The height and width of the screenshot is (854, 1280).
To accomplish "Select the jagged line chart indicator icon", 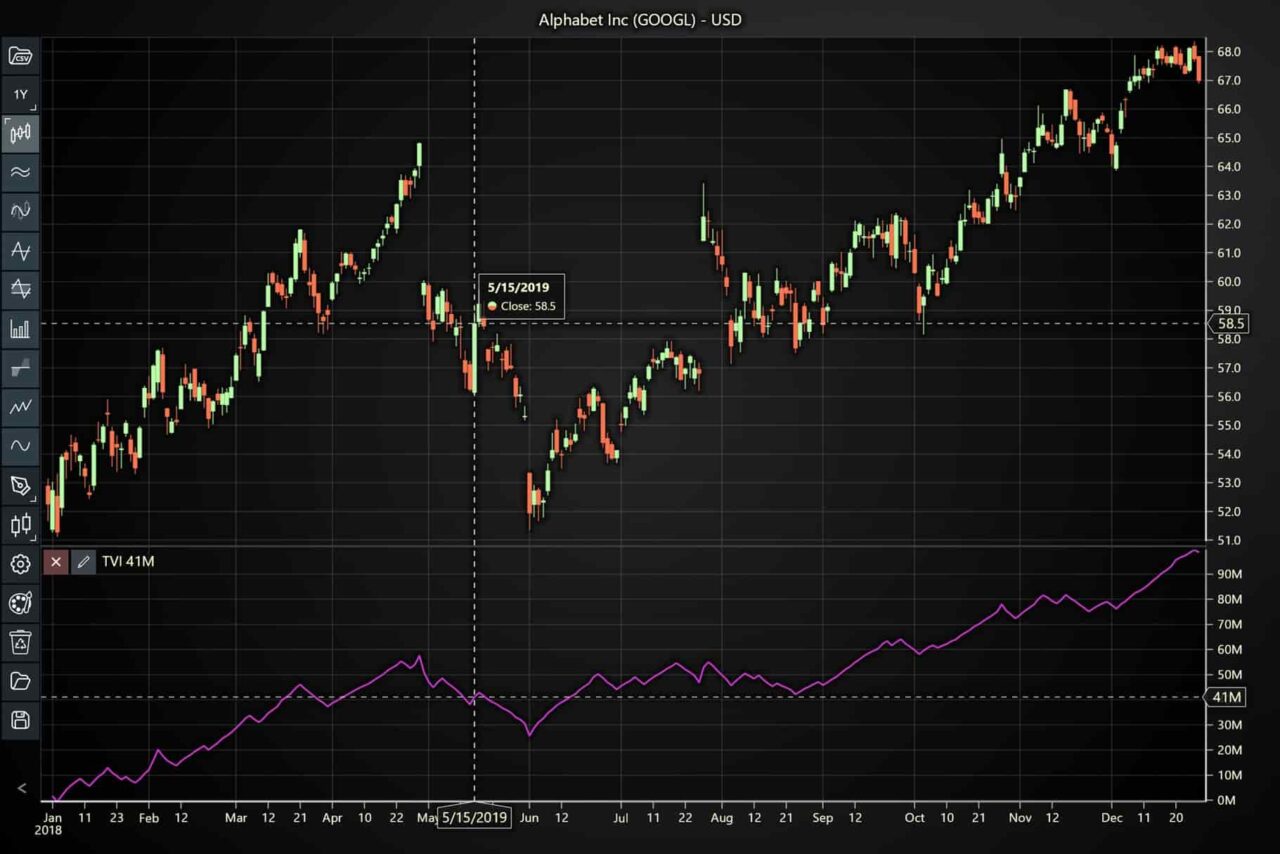I will click(20, 407).
